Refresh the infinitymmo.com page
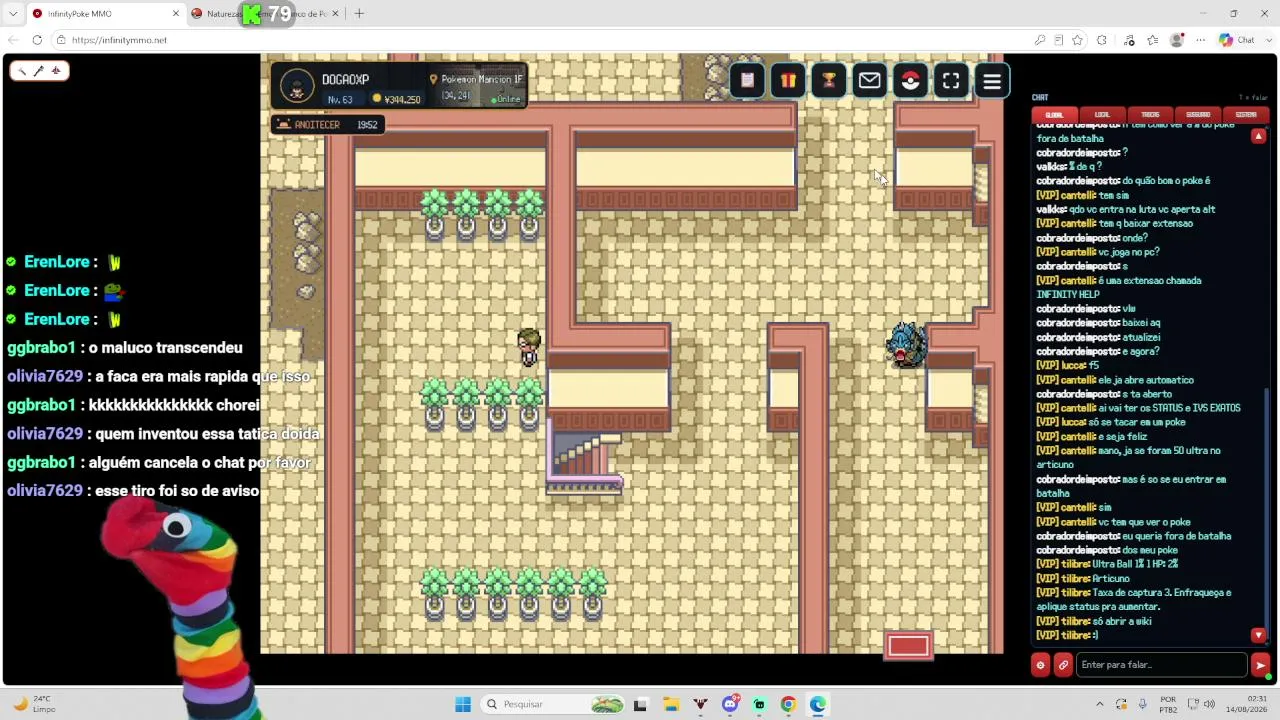The height and width of the screenshot is (720, 1280). click(x=37, y=40)
